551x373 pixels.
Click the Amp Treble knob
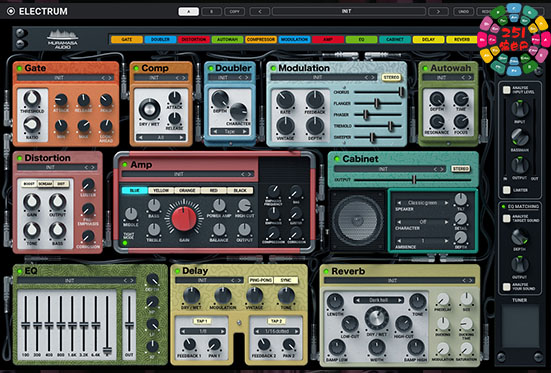(154, 230)
